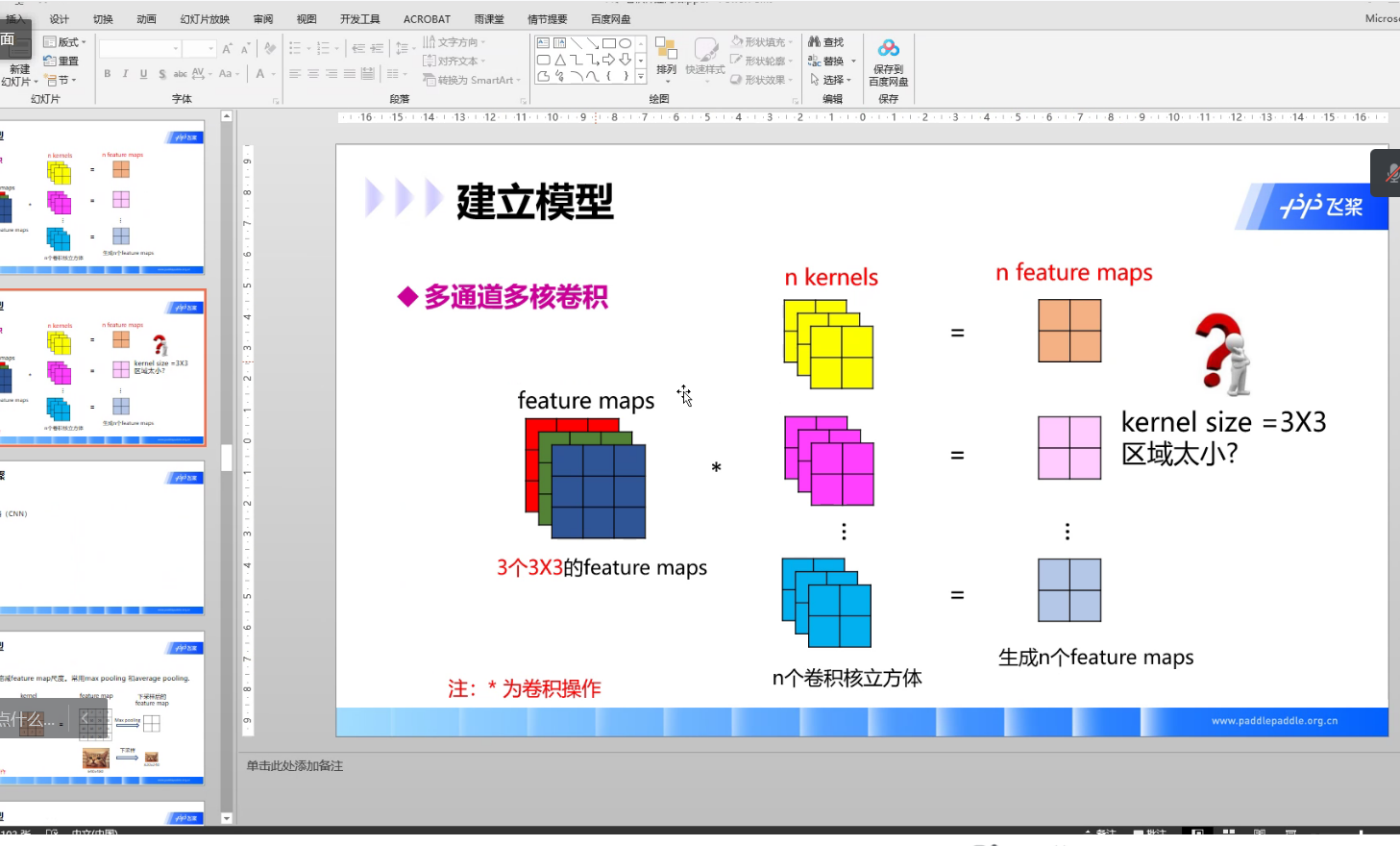Screen dimensions: 1400x846
Task: Click the notes field 单击此处添加备注
Action: point(294,766)
